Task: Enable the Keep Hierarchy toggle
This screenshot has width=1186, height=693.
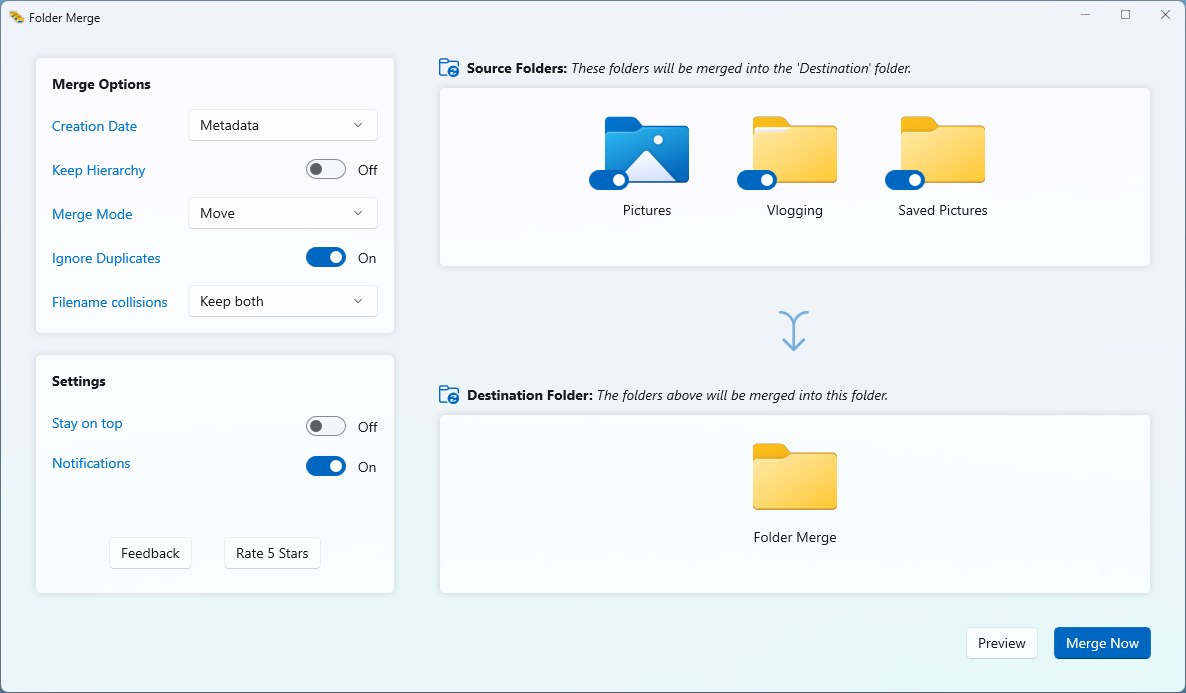Action: pos(325,169)
